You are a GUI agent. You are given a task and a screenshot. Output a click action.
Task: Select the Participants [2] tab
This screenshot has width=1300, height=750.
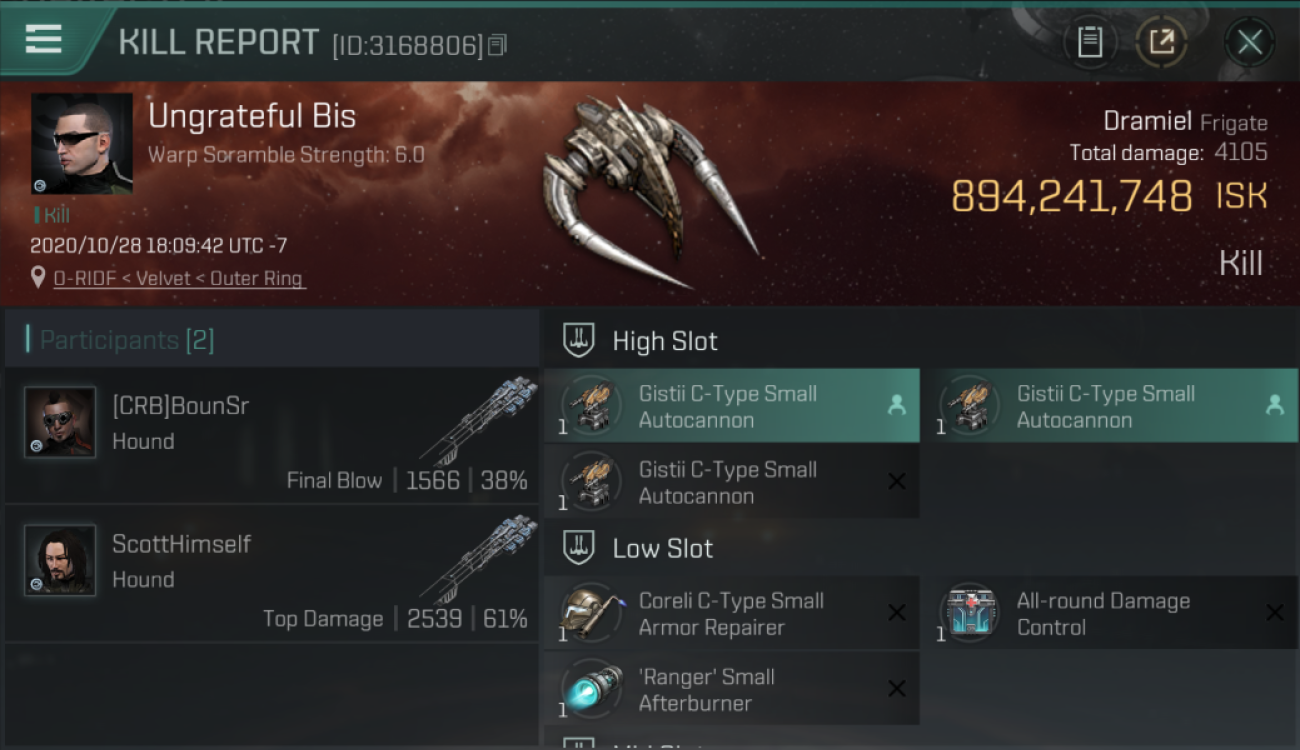126,340
